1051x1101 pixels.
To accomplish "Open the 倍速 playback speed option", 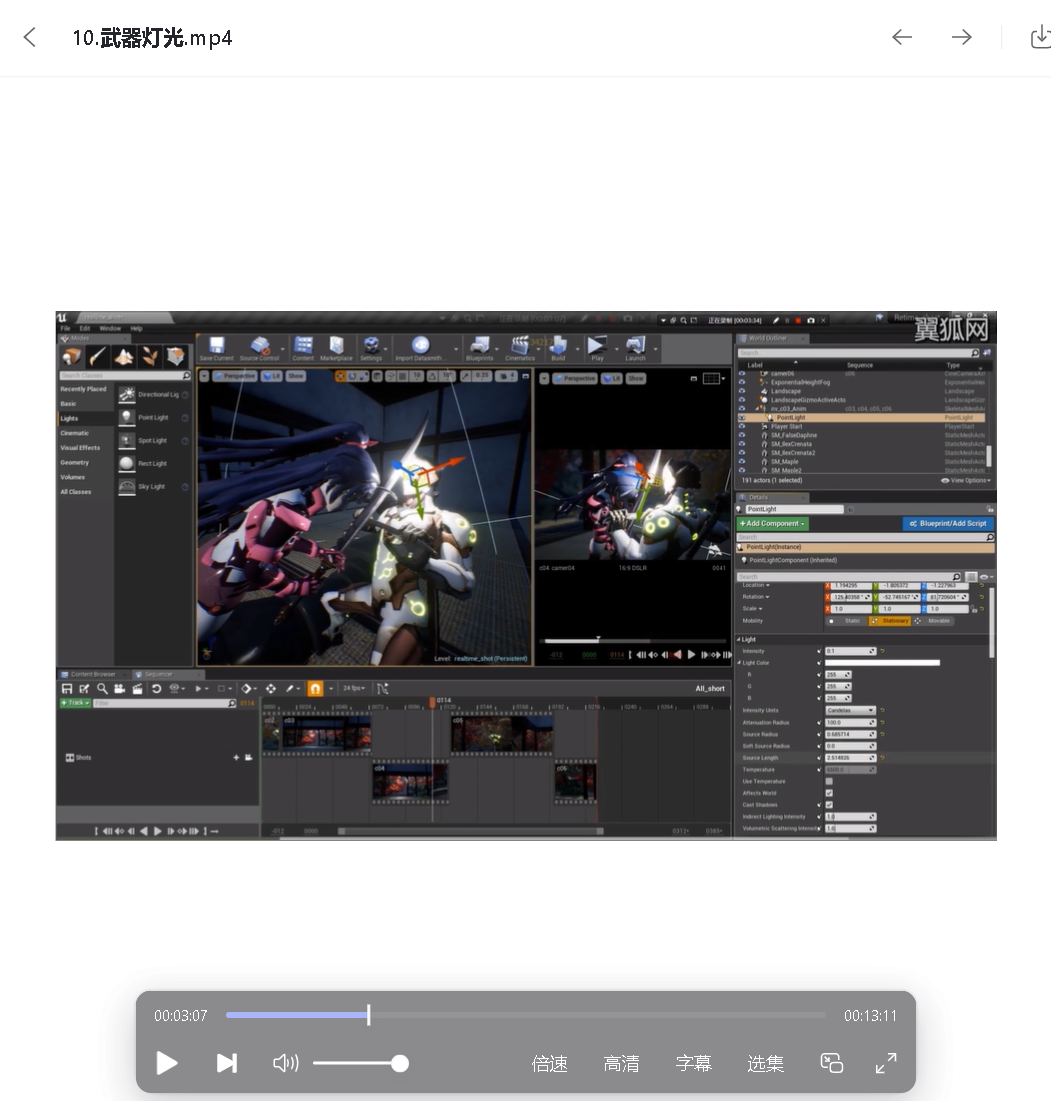I will coord(550,1064).
